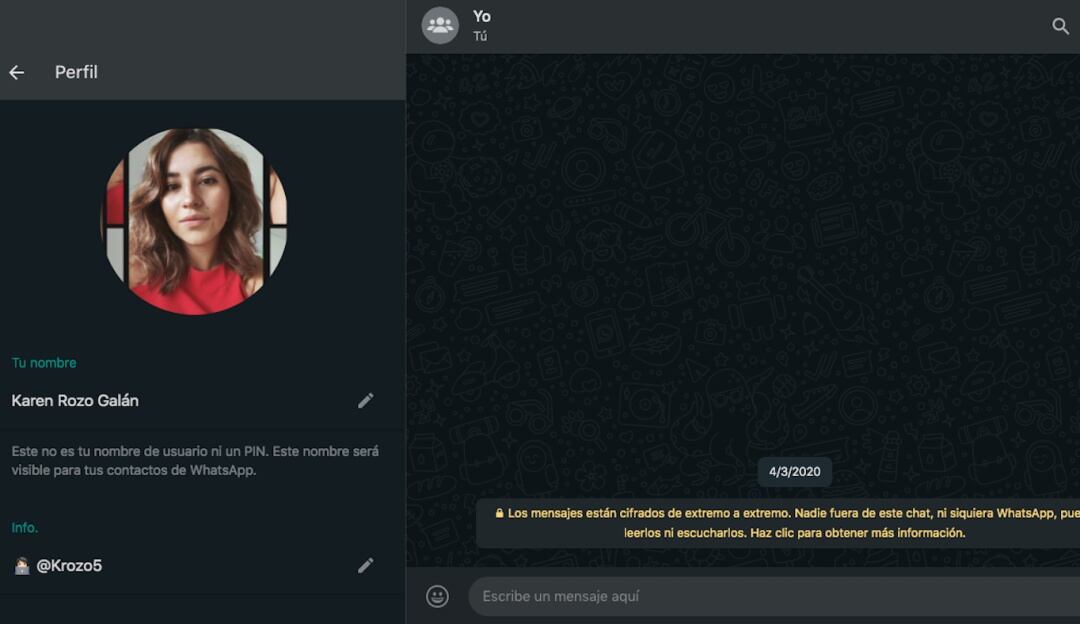The width and height of the screenshot is (1080, 624).
Task: Edit name using pencil beside Karen Rozo Galán
Action: tap(366, 401)
